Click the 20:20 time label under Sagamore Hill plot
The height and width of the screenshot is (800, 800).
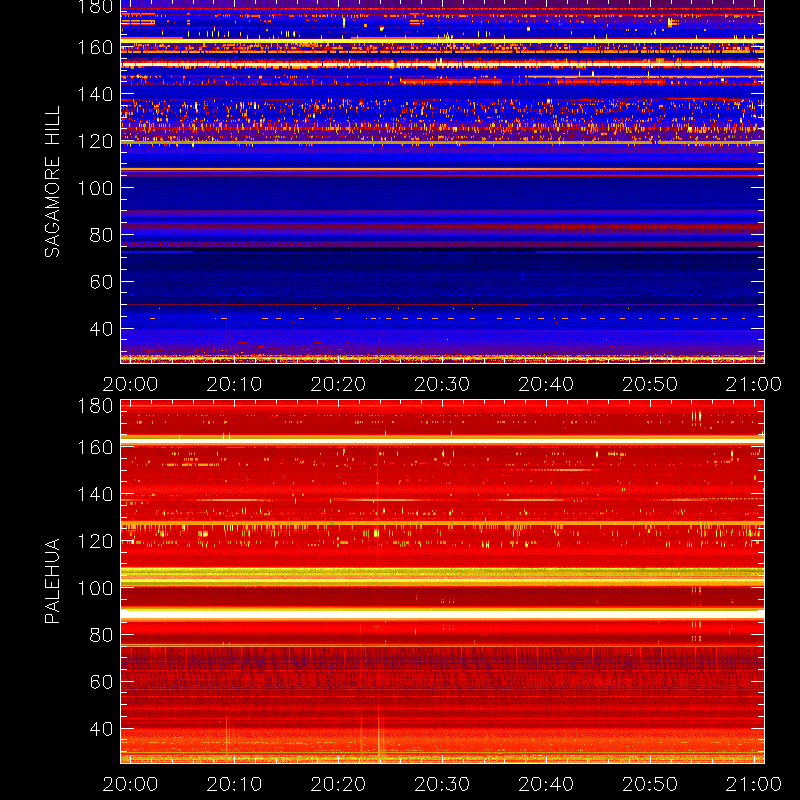click(x=338, y=384)
